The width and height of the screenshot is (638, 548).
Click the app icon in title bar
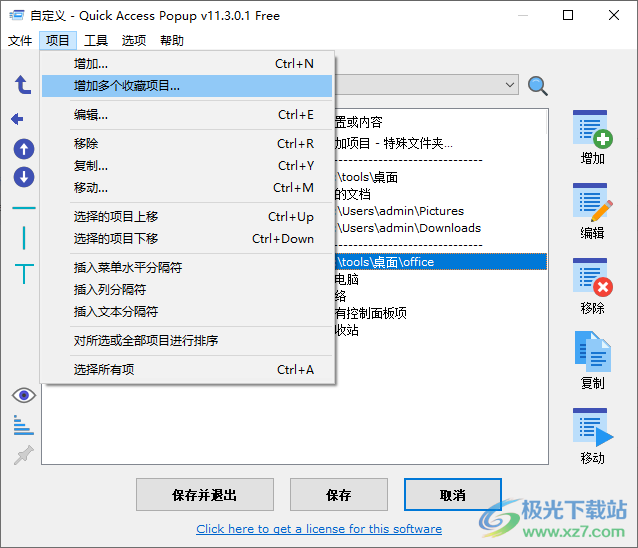17,15
